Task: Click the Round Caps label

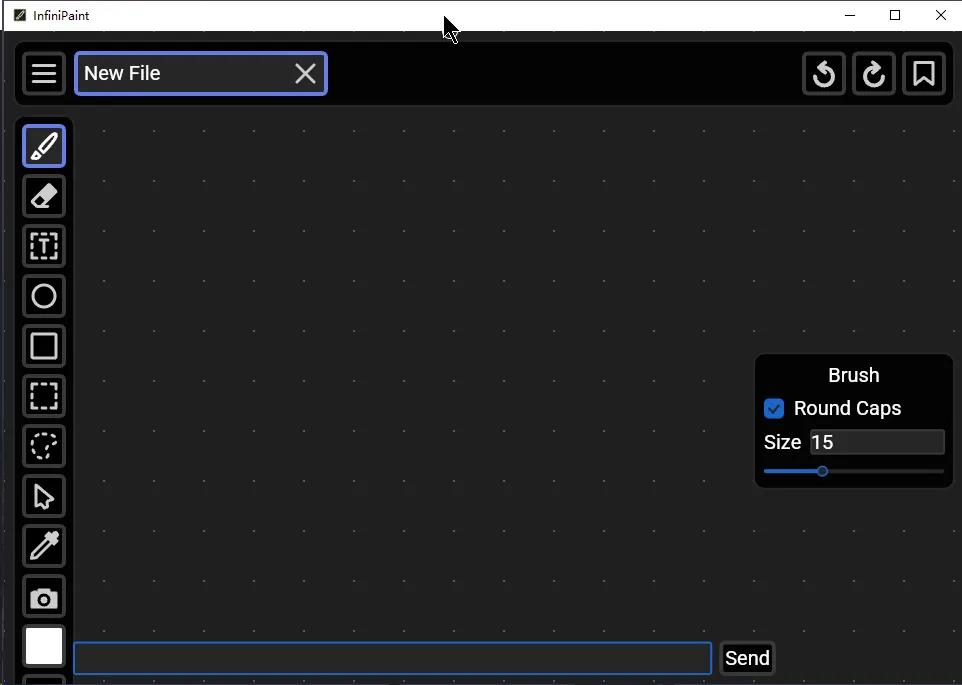Action: [847, 408]
